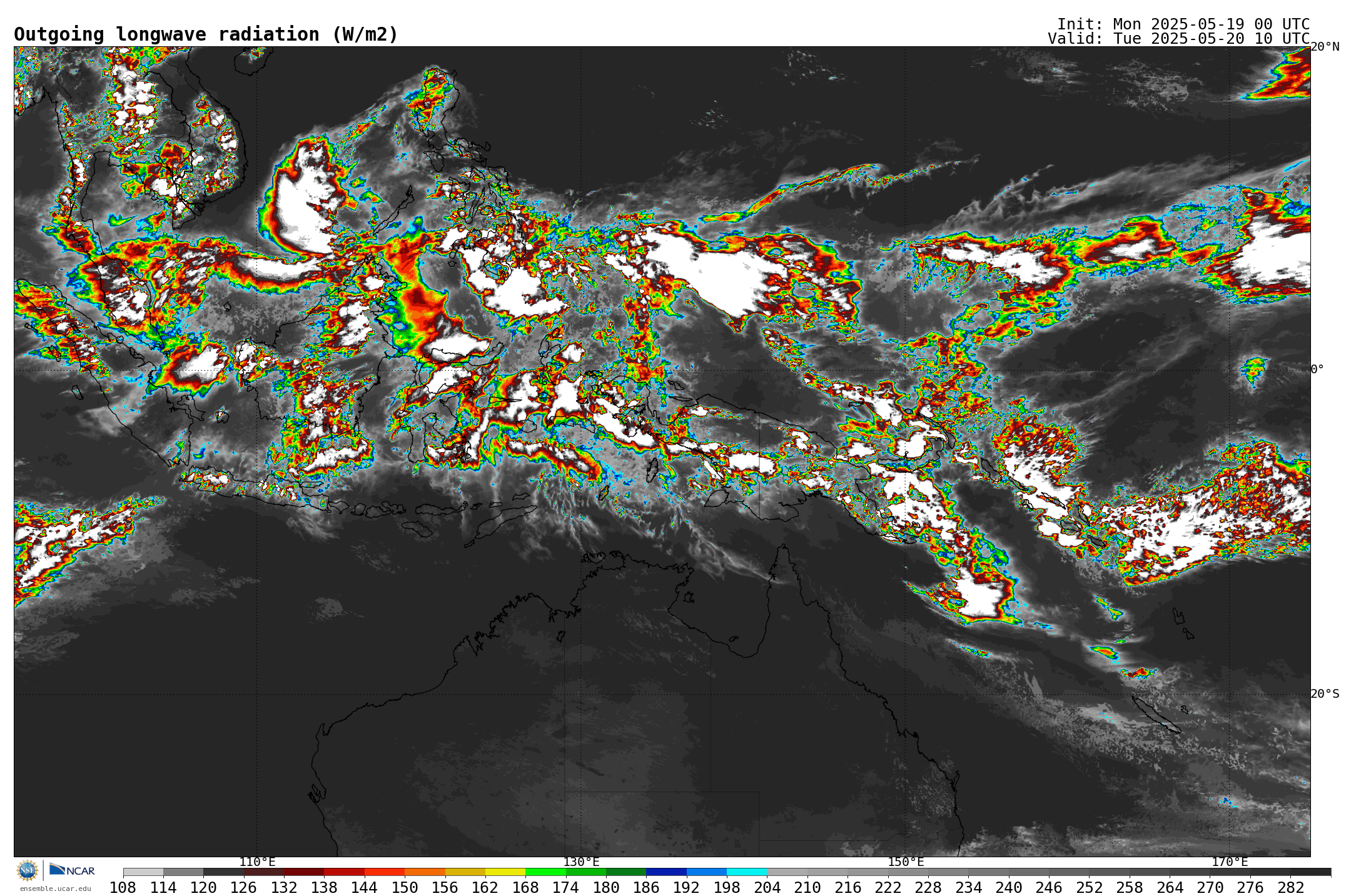The height and width of the screenshot is (896, 1351).
Task: Pick the bright green 168–174 colorbar swatch
Action: coord(545,872)
